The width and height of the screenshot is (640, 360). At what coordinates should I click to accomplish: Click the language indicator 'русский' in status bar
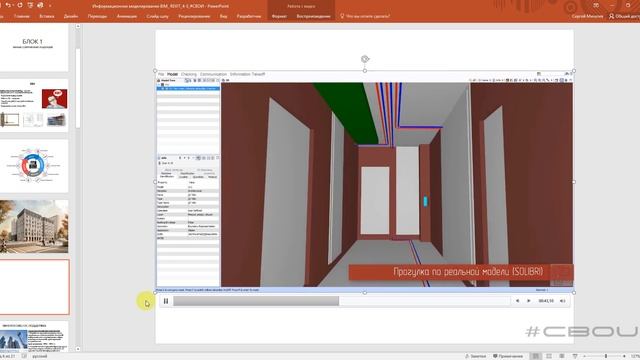tap(40, 356)
